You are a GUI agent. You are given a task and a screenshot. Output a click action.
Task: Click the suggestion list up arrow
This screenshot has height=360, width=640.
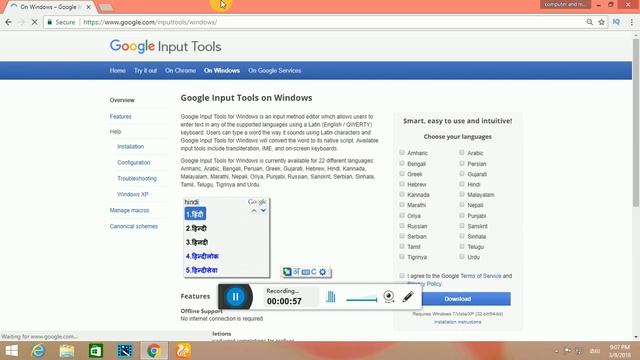(254, 211)
